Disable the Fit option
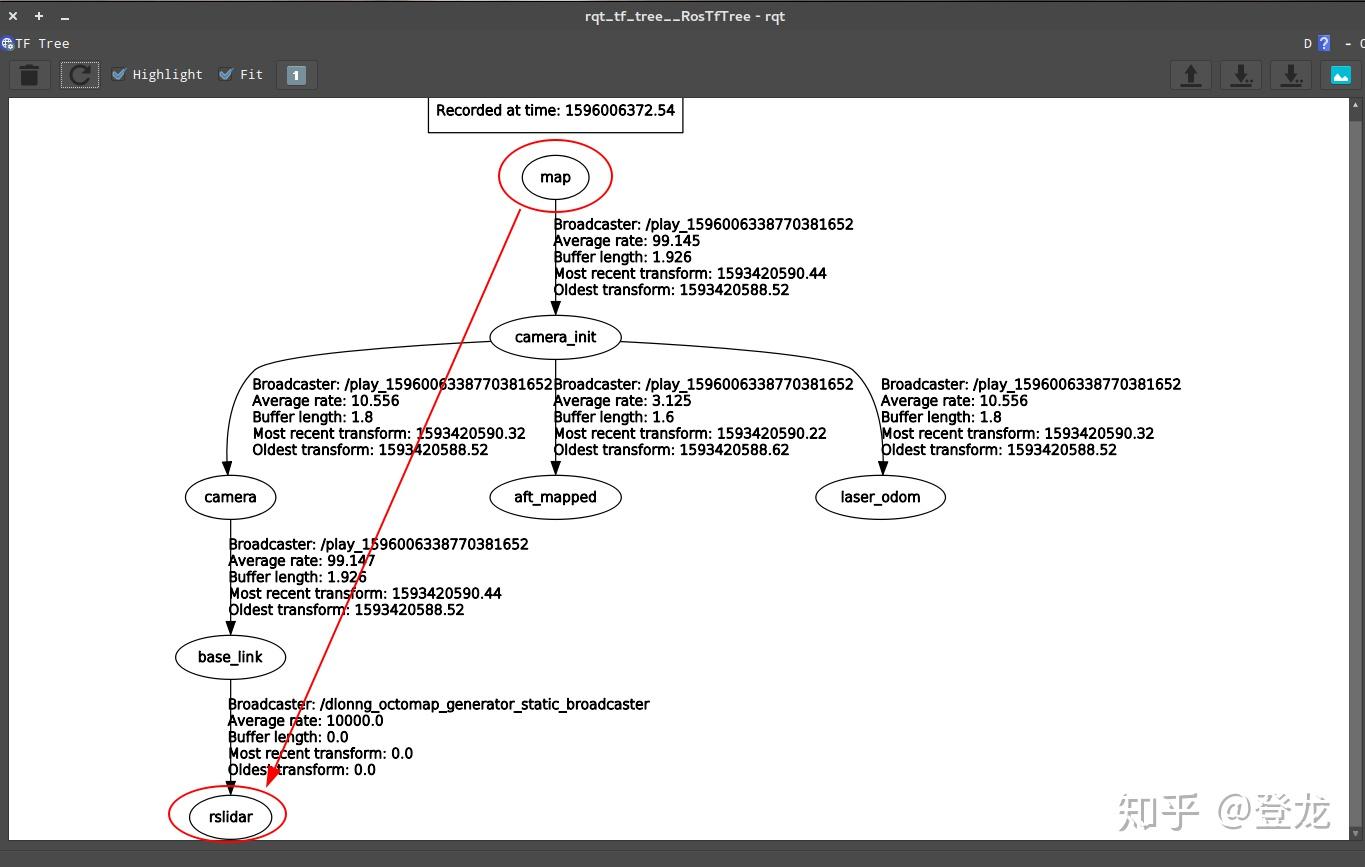The height and width of the screenshot is (867, 1365). coord(226,74)
